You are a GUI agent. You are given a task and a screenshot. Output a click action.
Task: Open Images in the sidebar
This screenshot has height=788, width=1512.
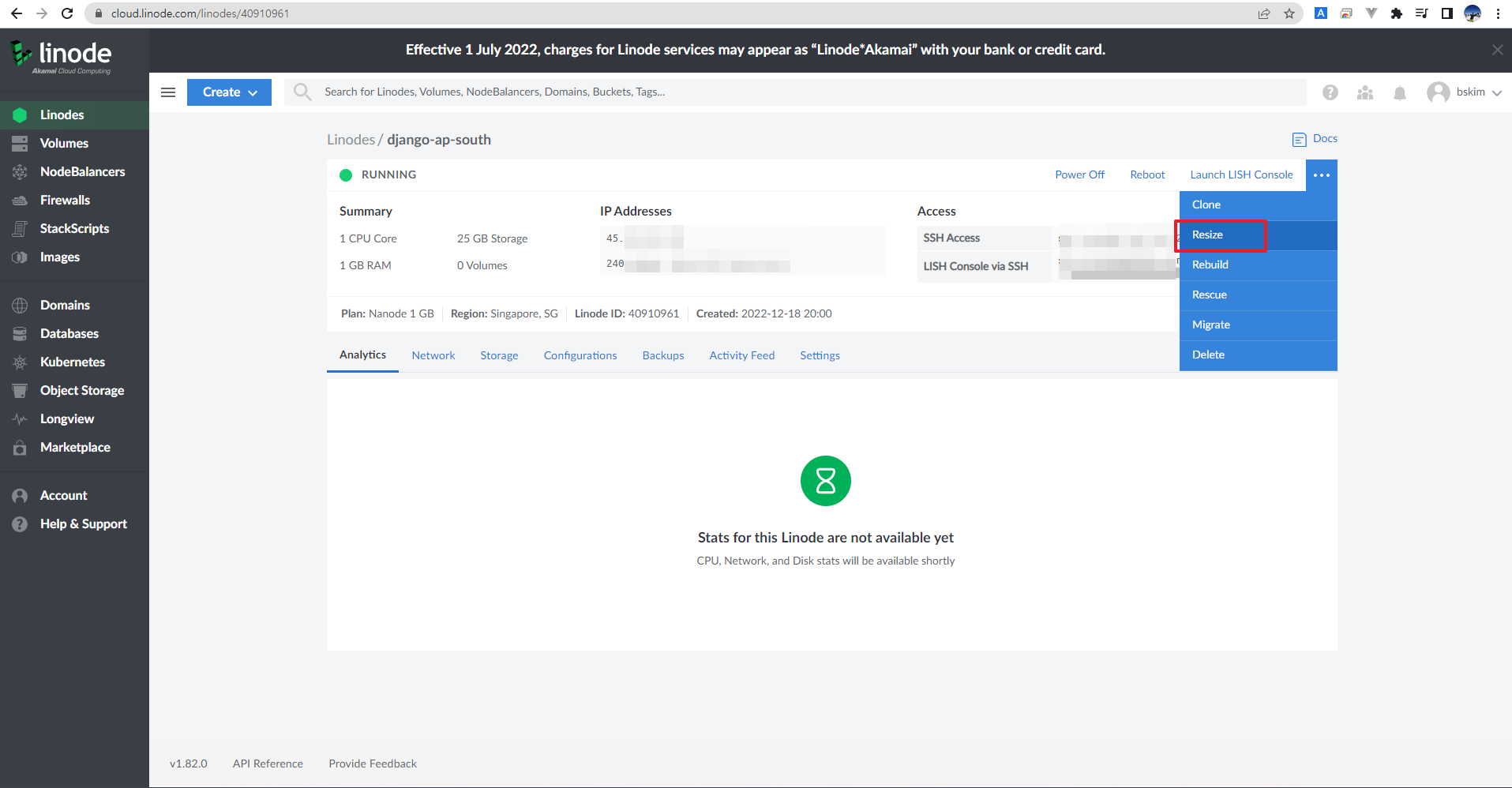click(x=74, y=257)
